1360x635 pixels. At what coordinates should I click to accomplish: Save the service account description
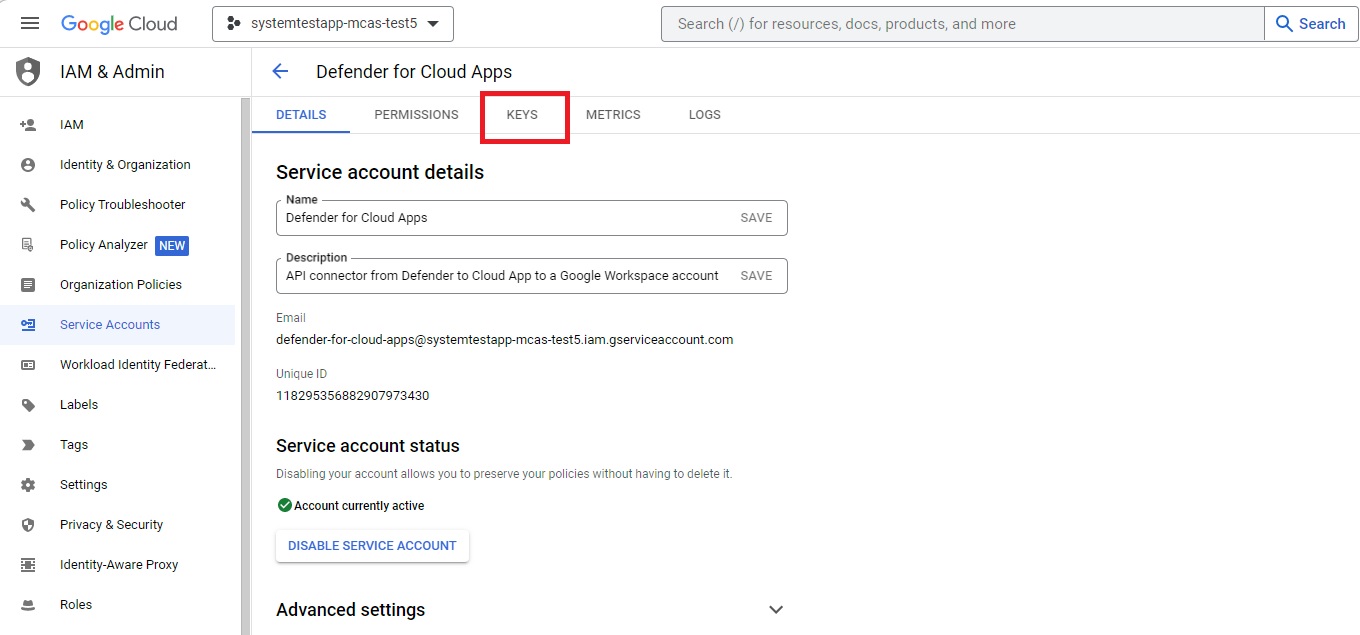(x=756, y=276)
